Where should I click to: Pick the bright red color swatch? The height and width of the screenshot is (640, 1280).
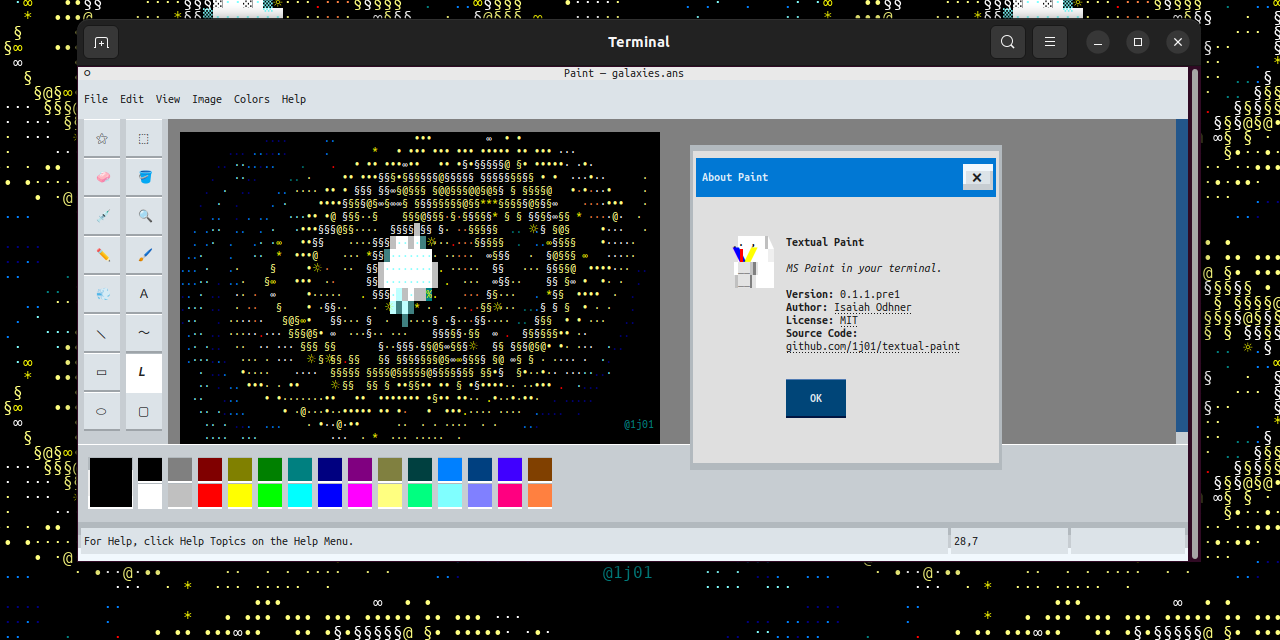[x=210, y=495]
